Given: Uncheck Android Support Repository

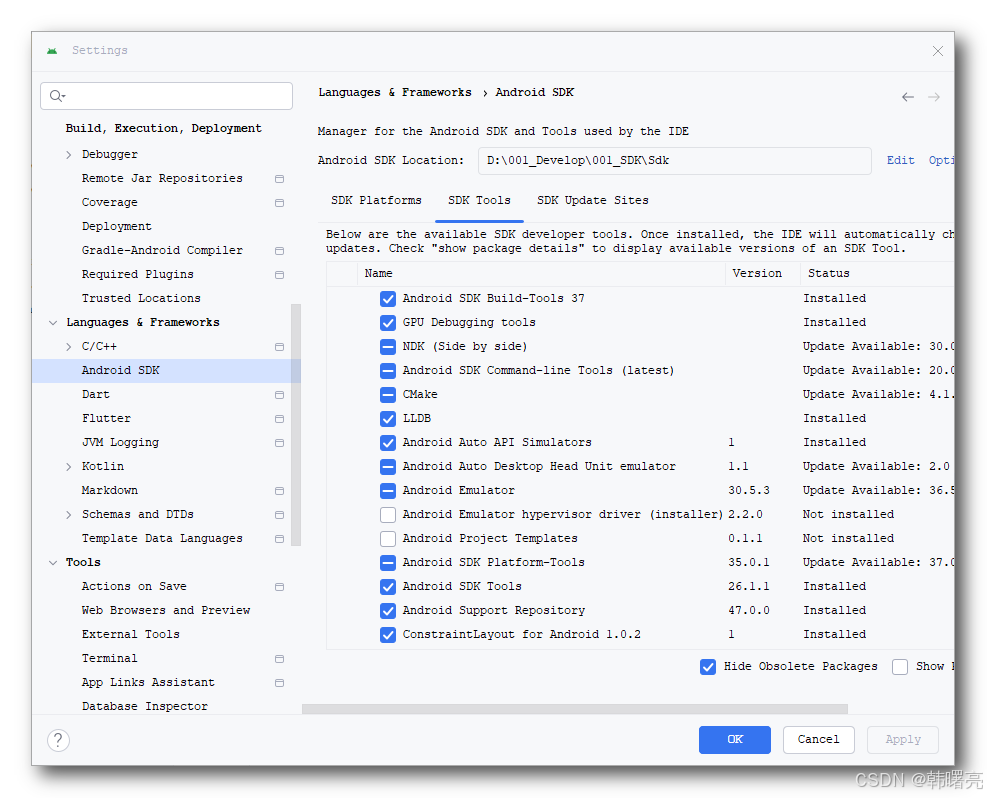Looking at the screenshot, I should tap(388, 610).
